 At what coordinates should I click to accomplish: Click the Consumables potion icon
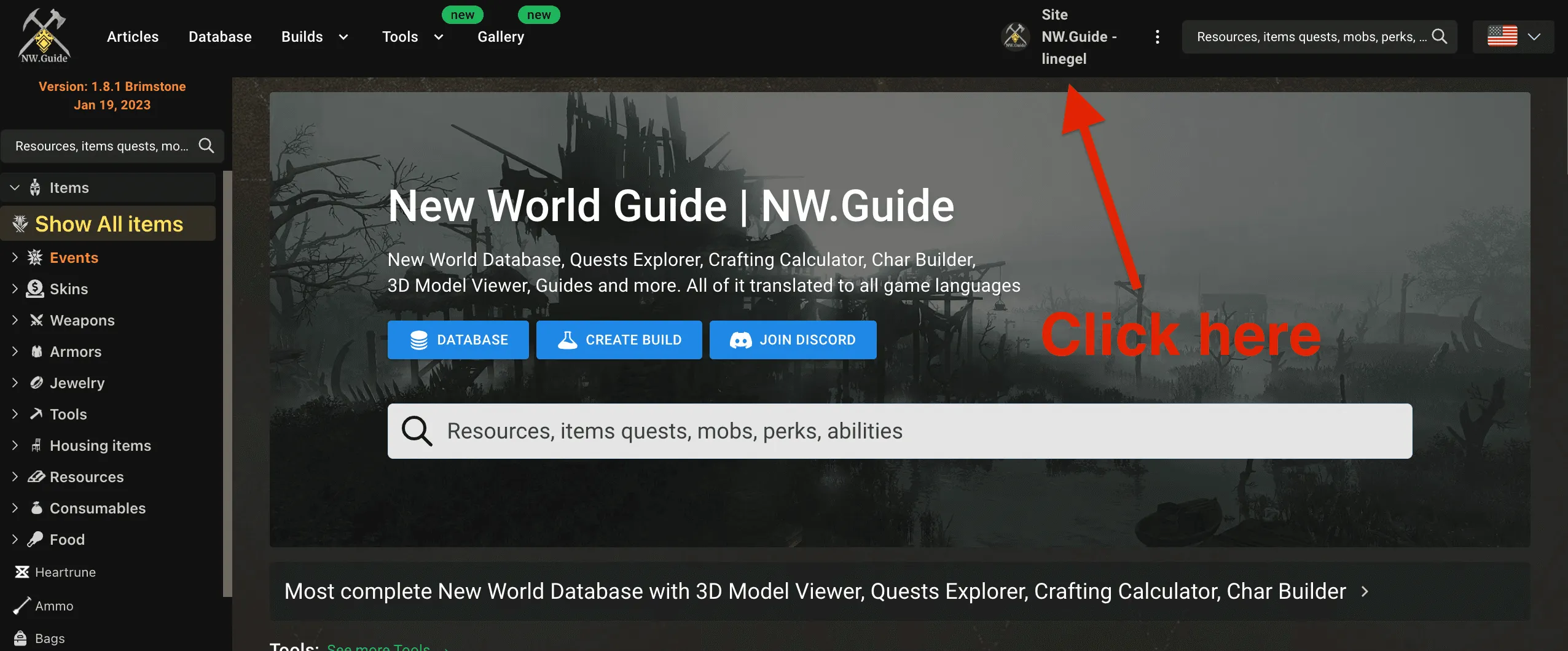[x=37, y=508]
